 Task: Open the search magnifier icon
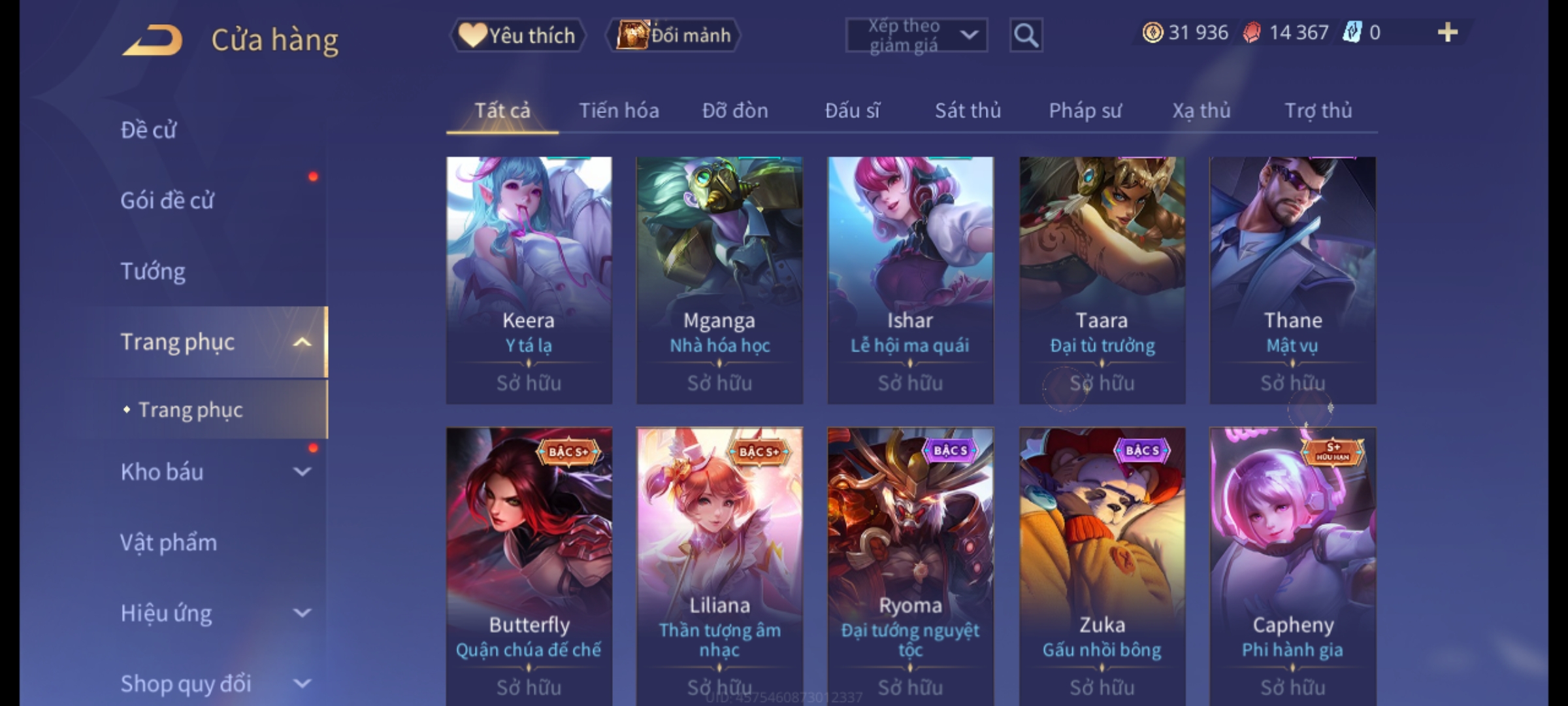tap(1026, 35)
